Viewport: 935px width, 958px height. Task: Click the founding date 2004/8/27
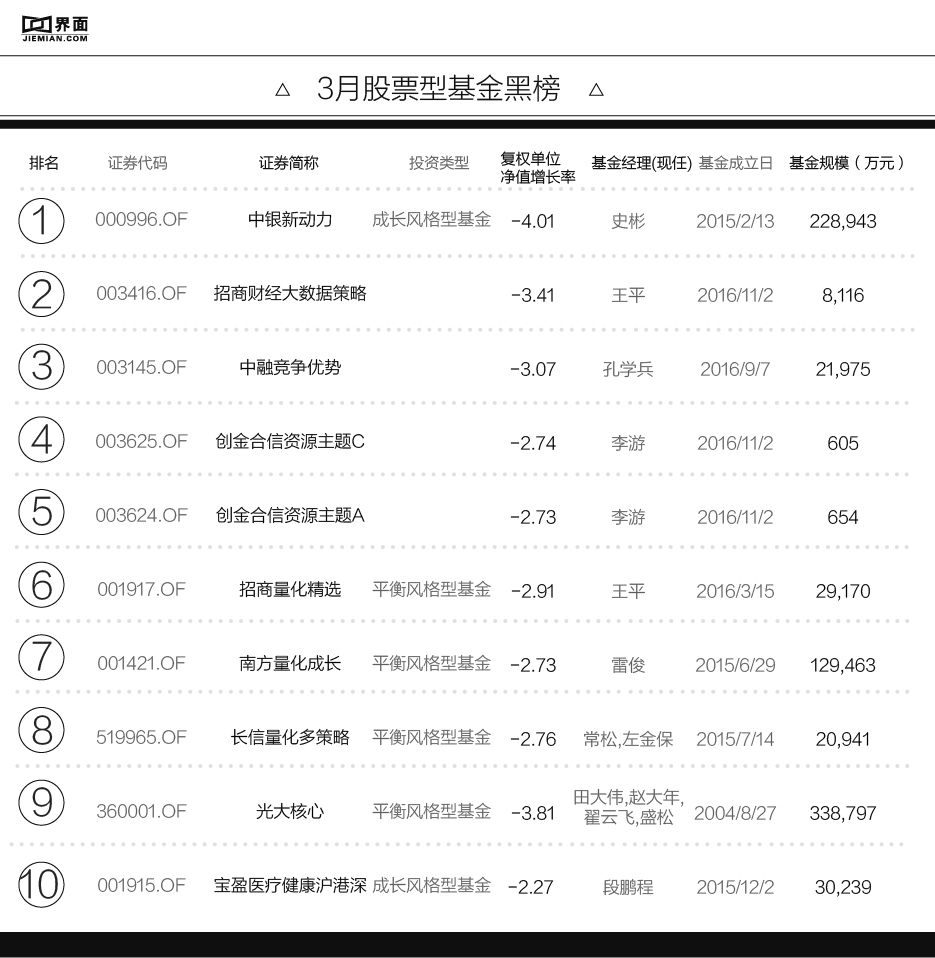tap(735, 813)
